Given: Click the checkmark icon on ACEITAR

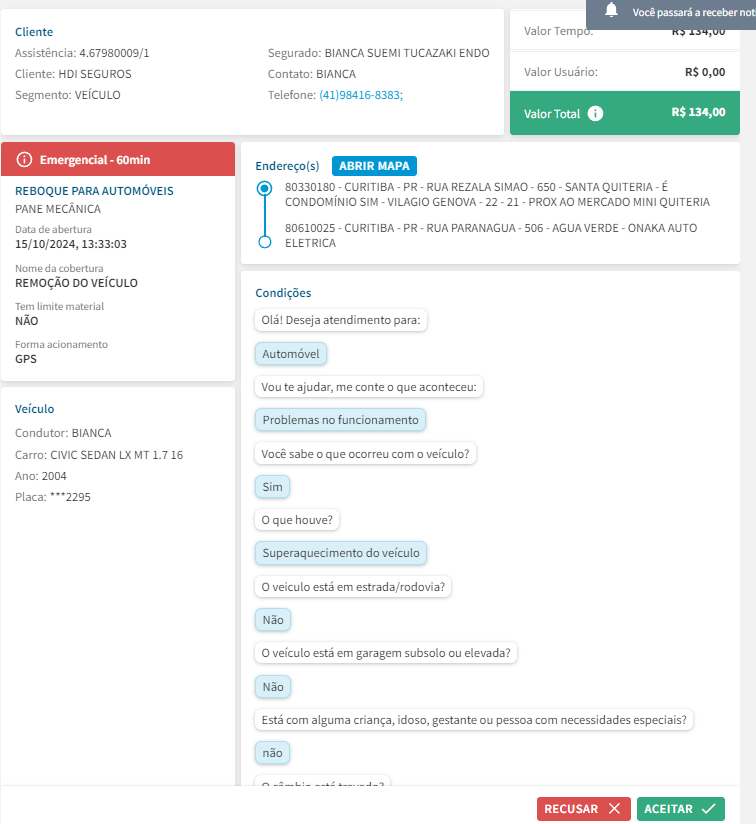Looking at the screenshot, I should 709,808.
